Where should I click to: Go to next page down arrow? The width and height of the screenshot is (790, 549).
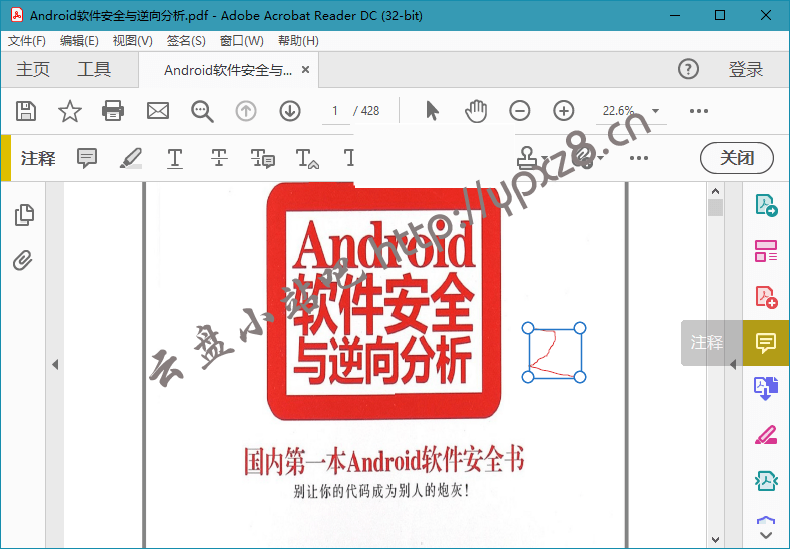(x=290, y=111)
